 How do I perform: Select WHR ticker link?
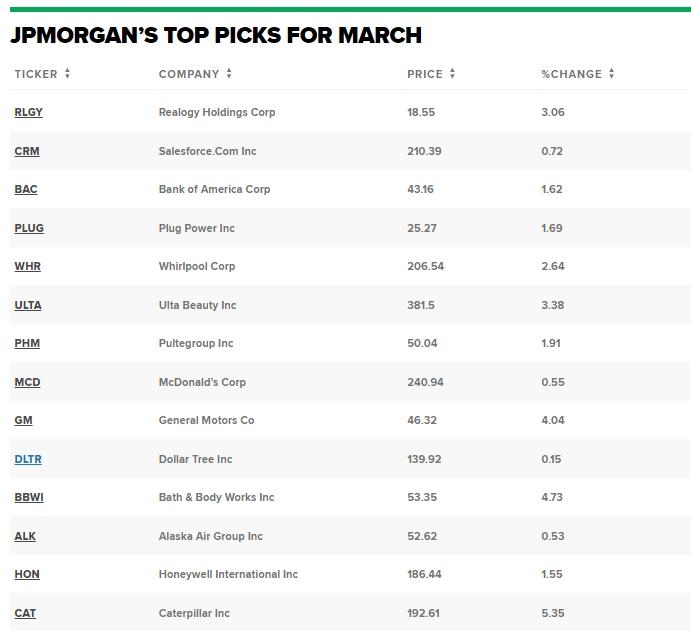coord(27,266)
